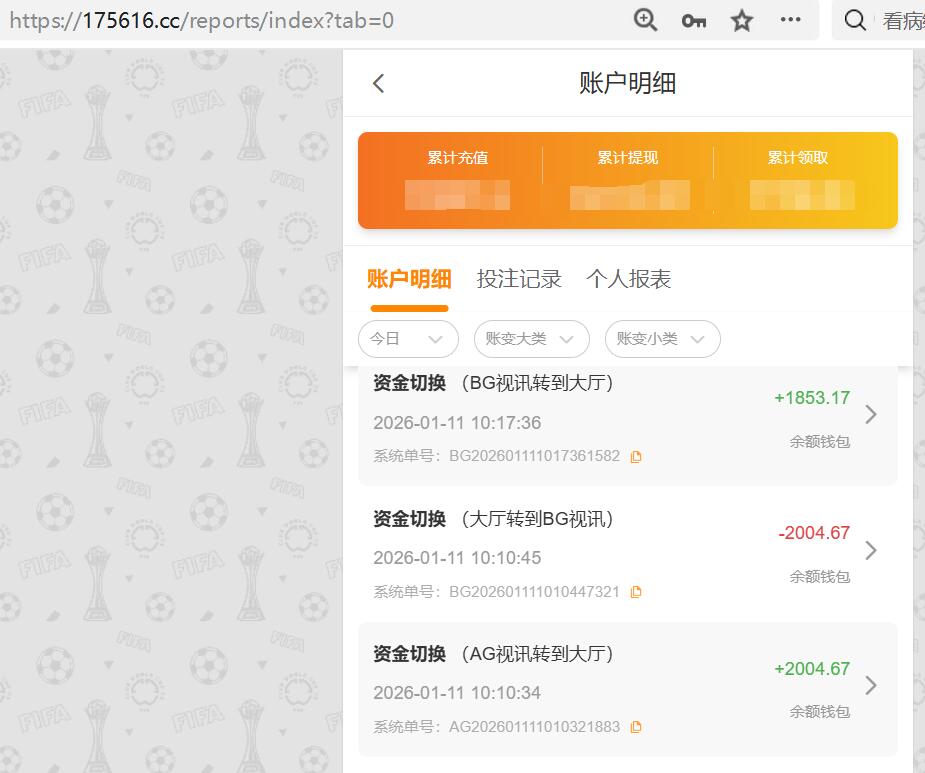This screenshot has height=773, width=925.
Task: Click the magnifier zoom icon in the address bar
Action: (645, 19)
